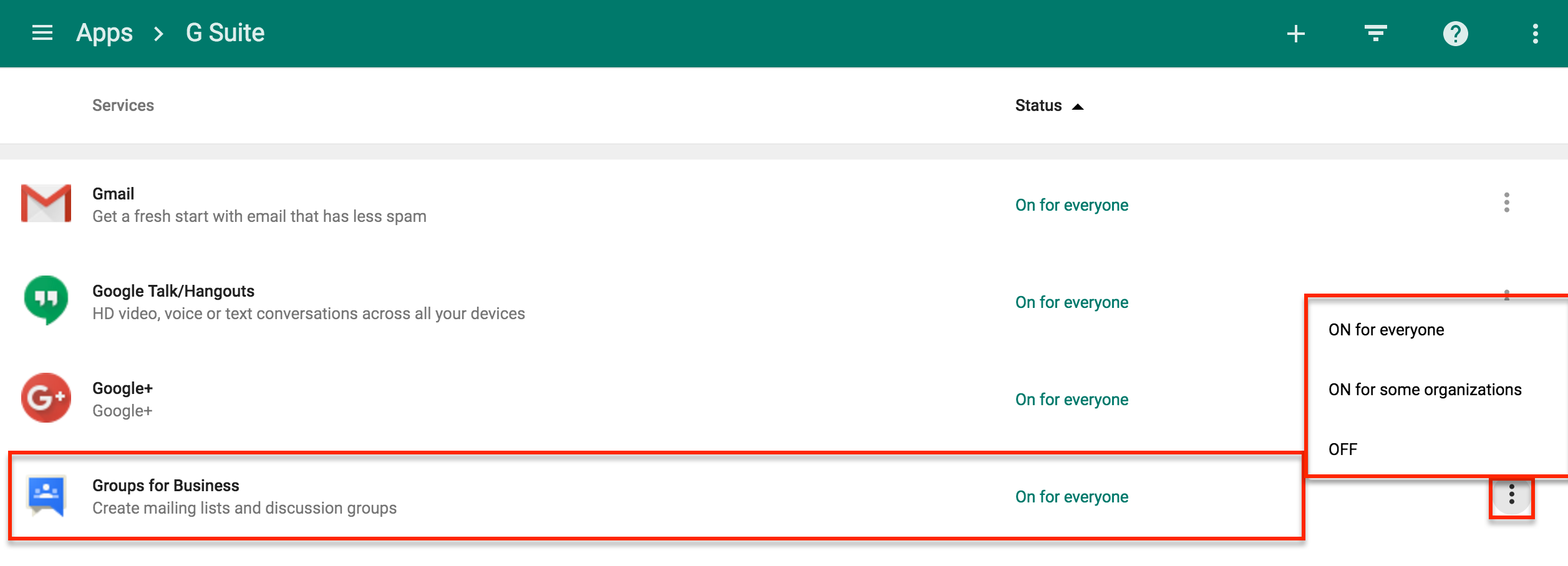Viewport: 1568px width, 566px height.
Task: Click G Suite breadcrumb title
Action: click(225, 33)
